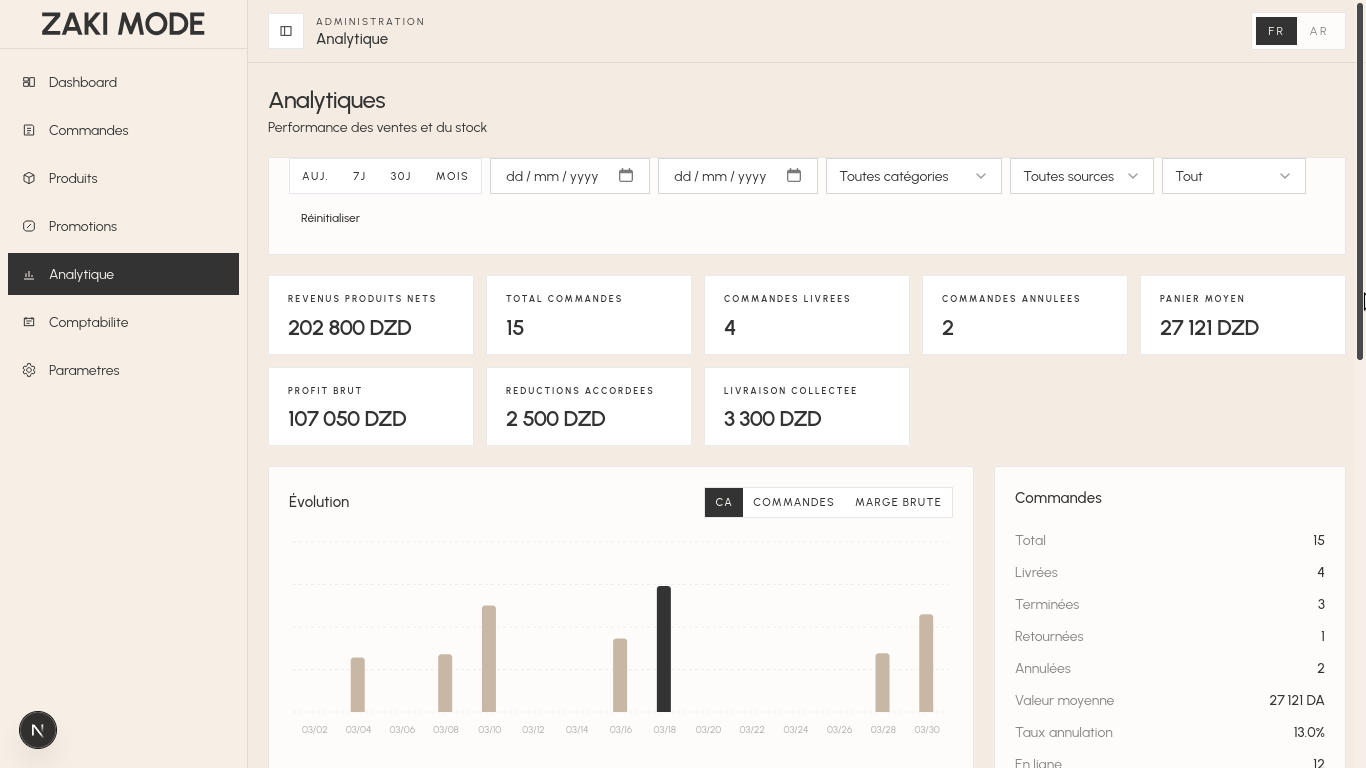Screen dimensions: 1366x768
Task: Show MARGE BRUTE in the Évolution chart
Action: 898,502
